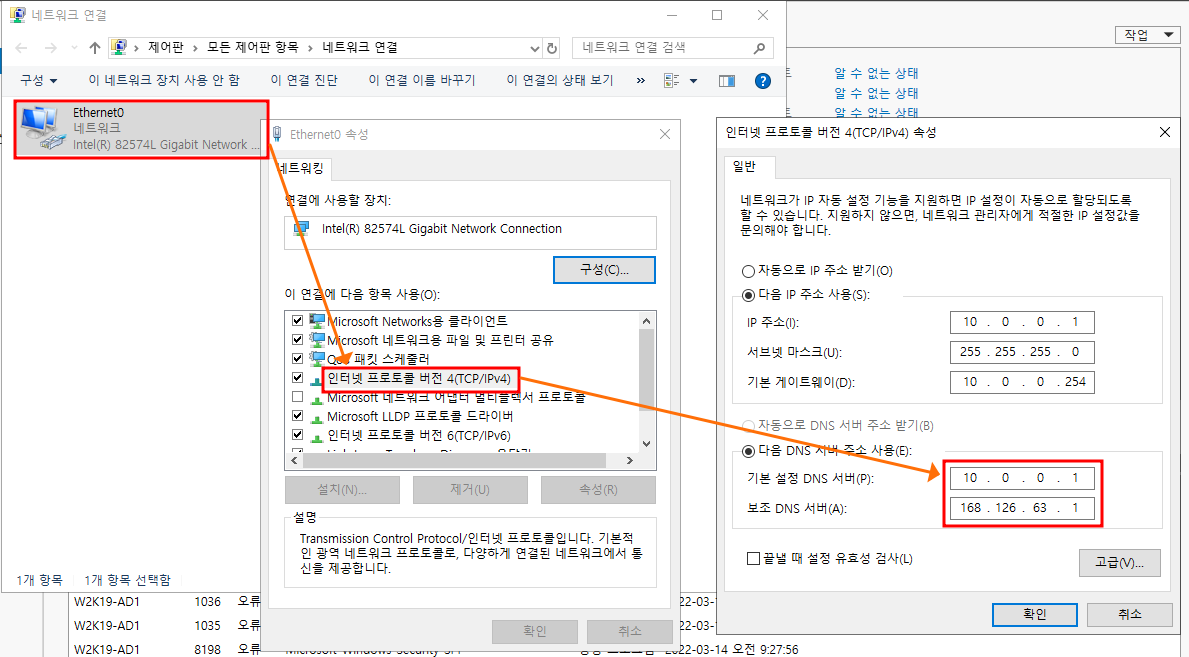The width and height of the screenshot is (1189, 657).
Task: Select the Ethernet0 adapter icon
Action: point(42,128)
